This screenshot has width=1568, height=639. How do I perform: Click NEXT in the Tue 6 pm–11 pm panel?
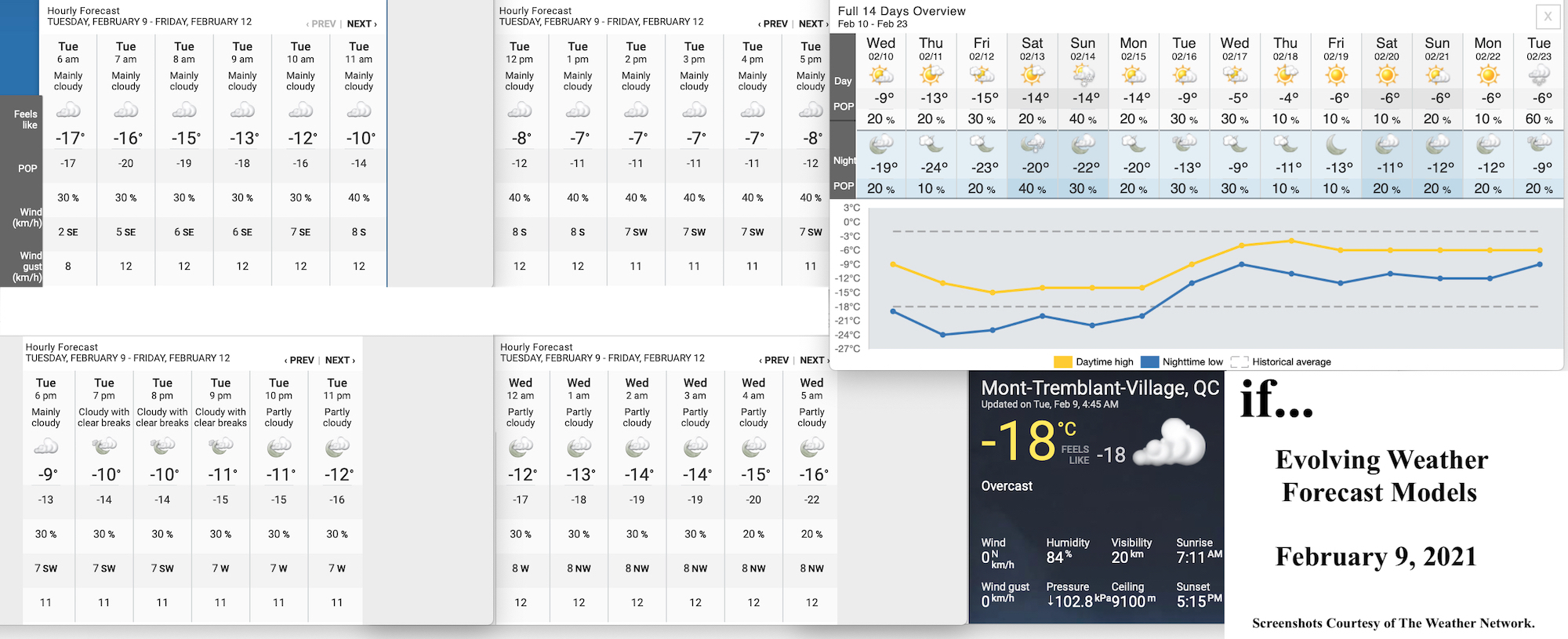(340, 361)
